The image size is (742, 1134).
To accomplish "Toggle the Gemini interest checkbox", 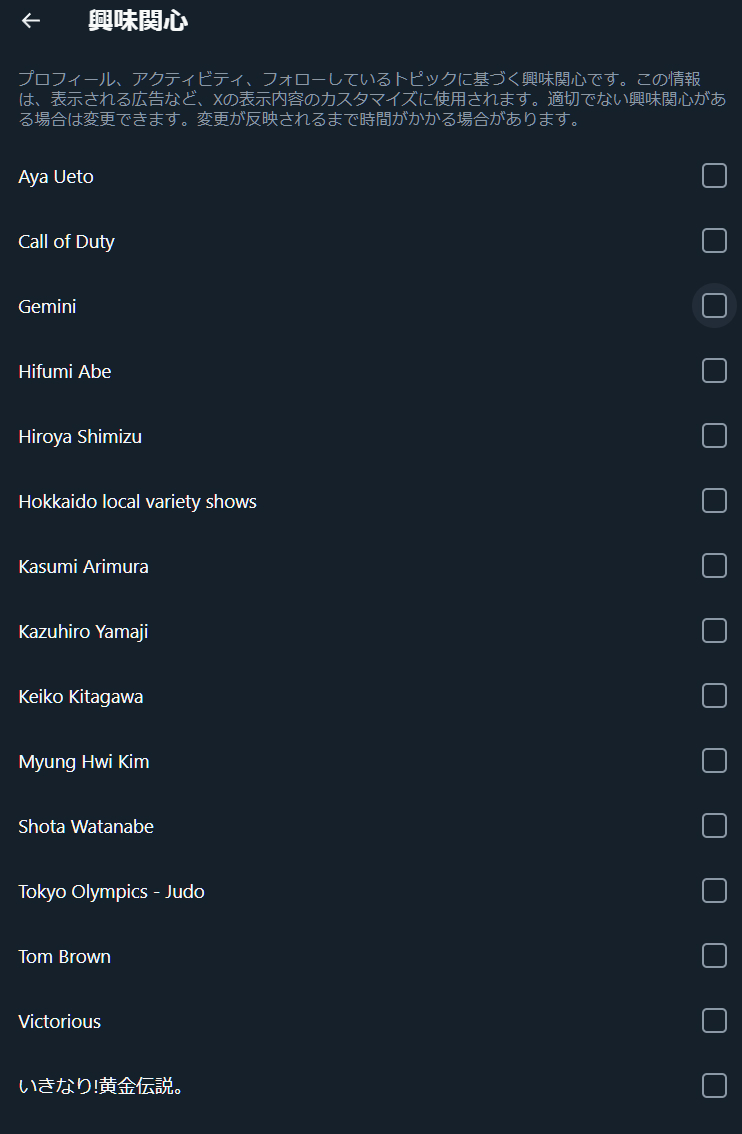I will tap(714, 306).
